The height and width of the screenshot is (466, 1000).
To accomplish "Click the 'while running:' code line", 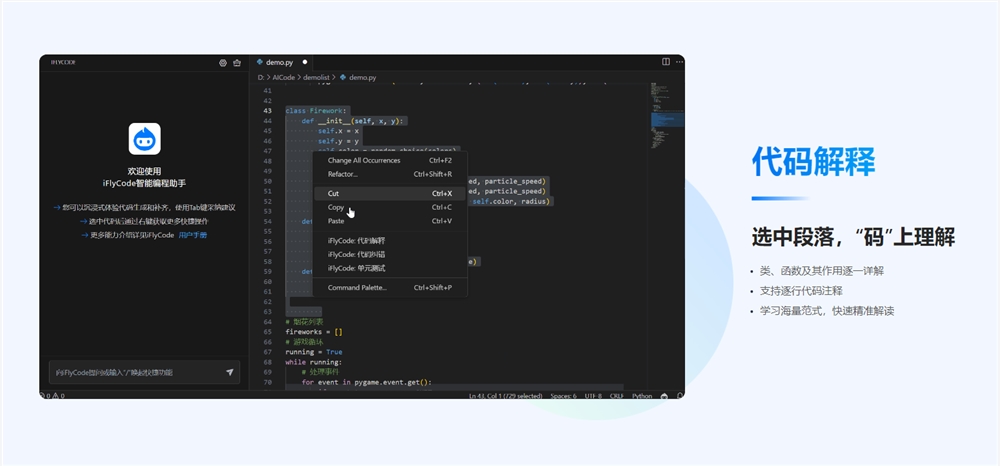I will [314, 362].
